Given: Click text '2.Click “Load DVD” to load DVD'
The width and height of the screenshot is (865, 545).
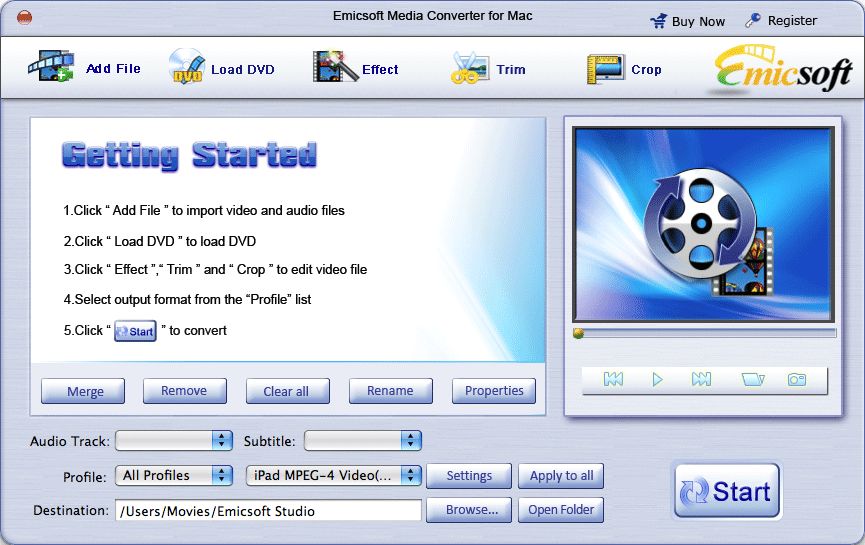Looking at the screenshot, I should (159, 241).
